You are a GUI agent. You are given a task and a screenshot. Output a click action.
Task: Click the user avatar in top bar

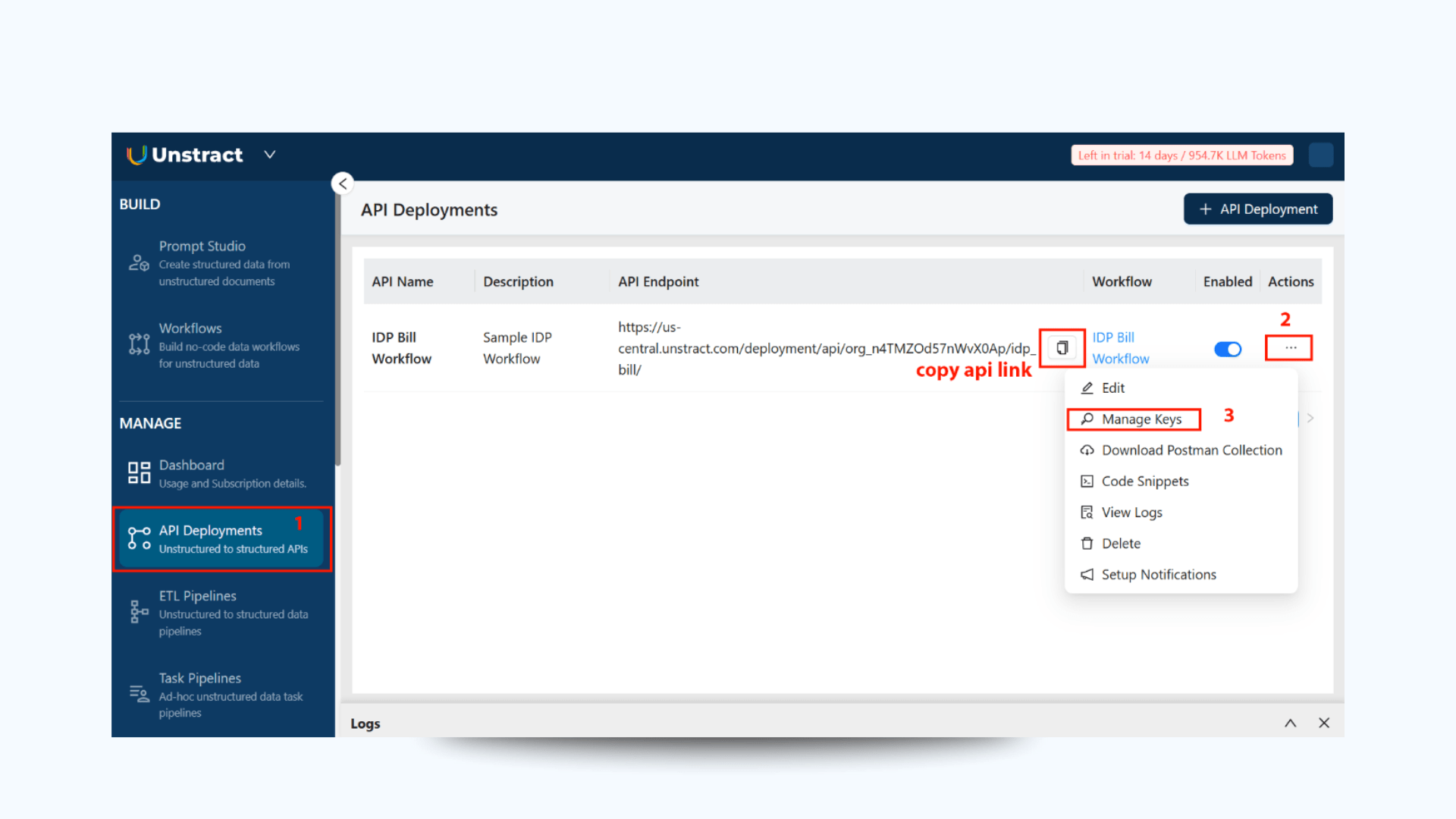(x=1320, y=155)
